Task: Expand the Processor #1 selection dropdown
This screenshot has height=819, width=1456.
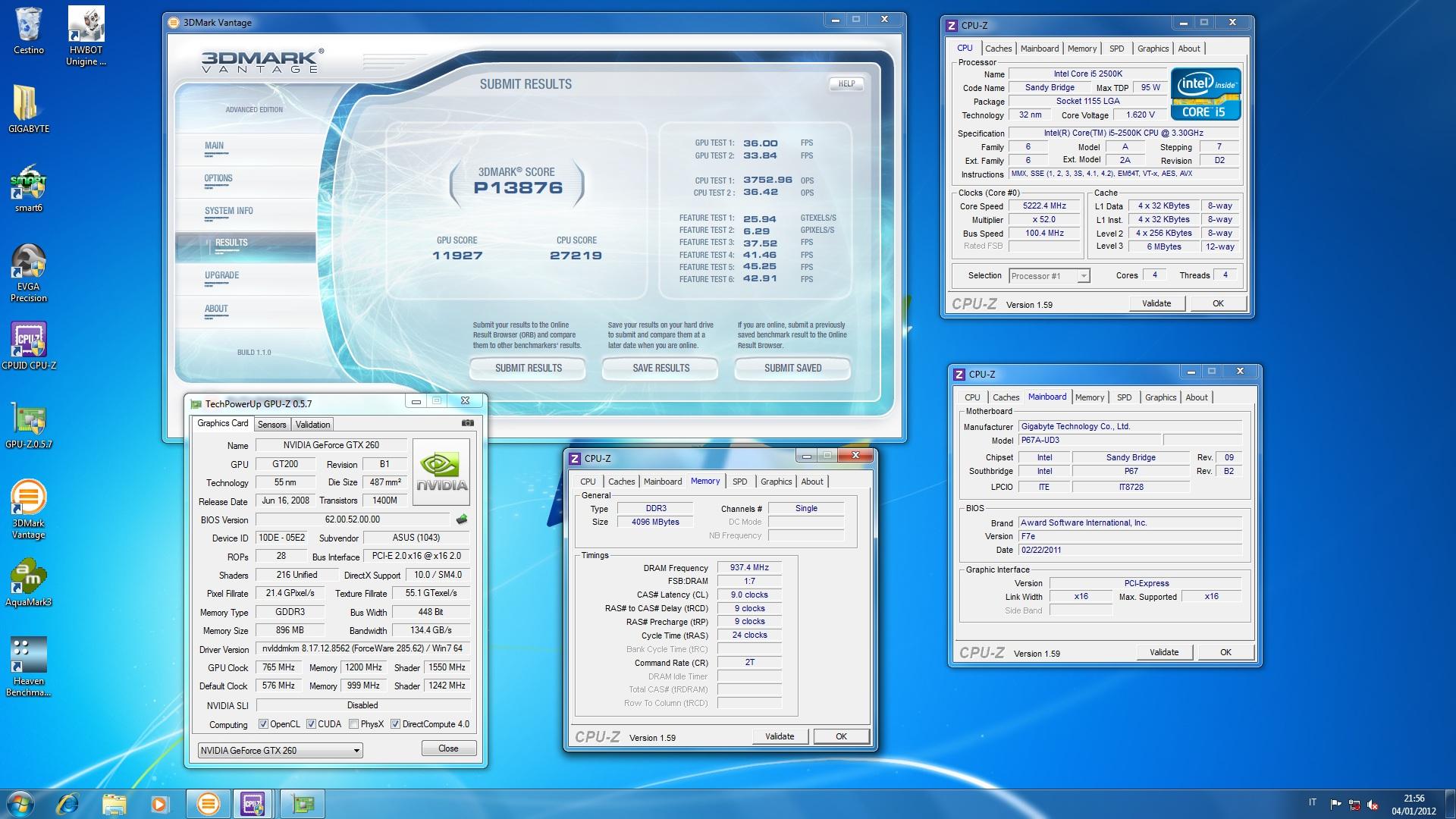Action: 1050,276
